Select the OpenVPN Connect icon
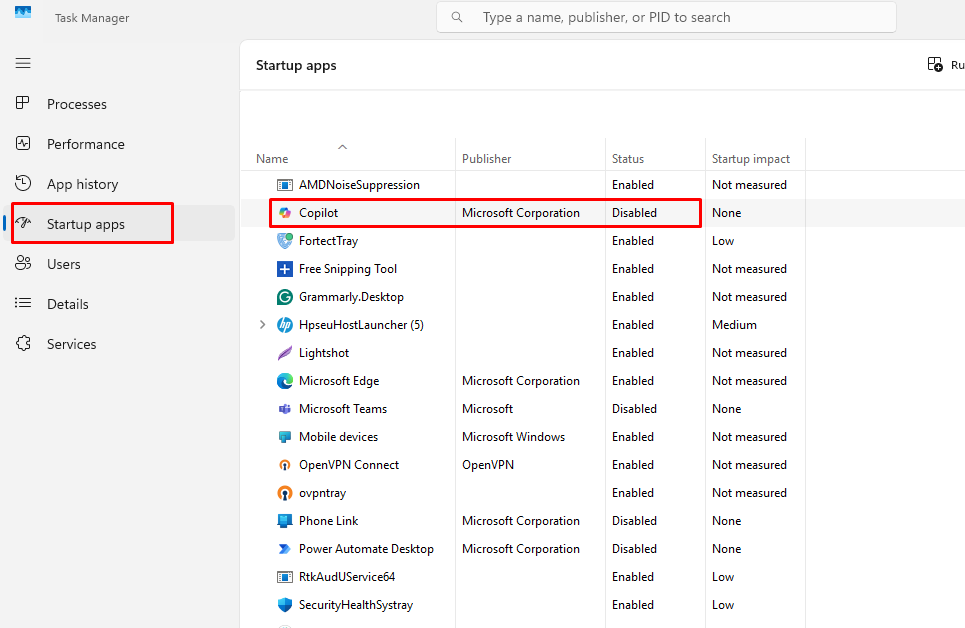 pos(283,464)
